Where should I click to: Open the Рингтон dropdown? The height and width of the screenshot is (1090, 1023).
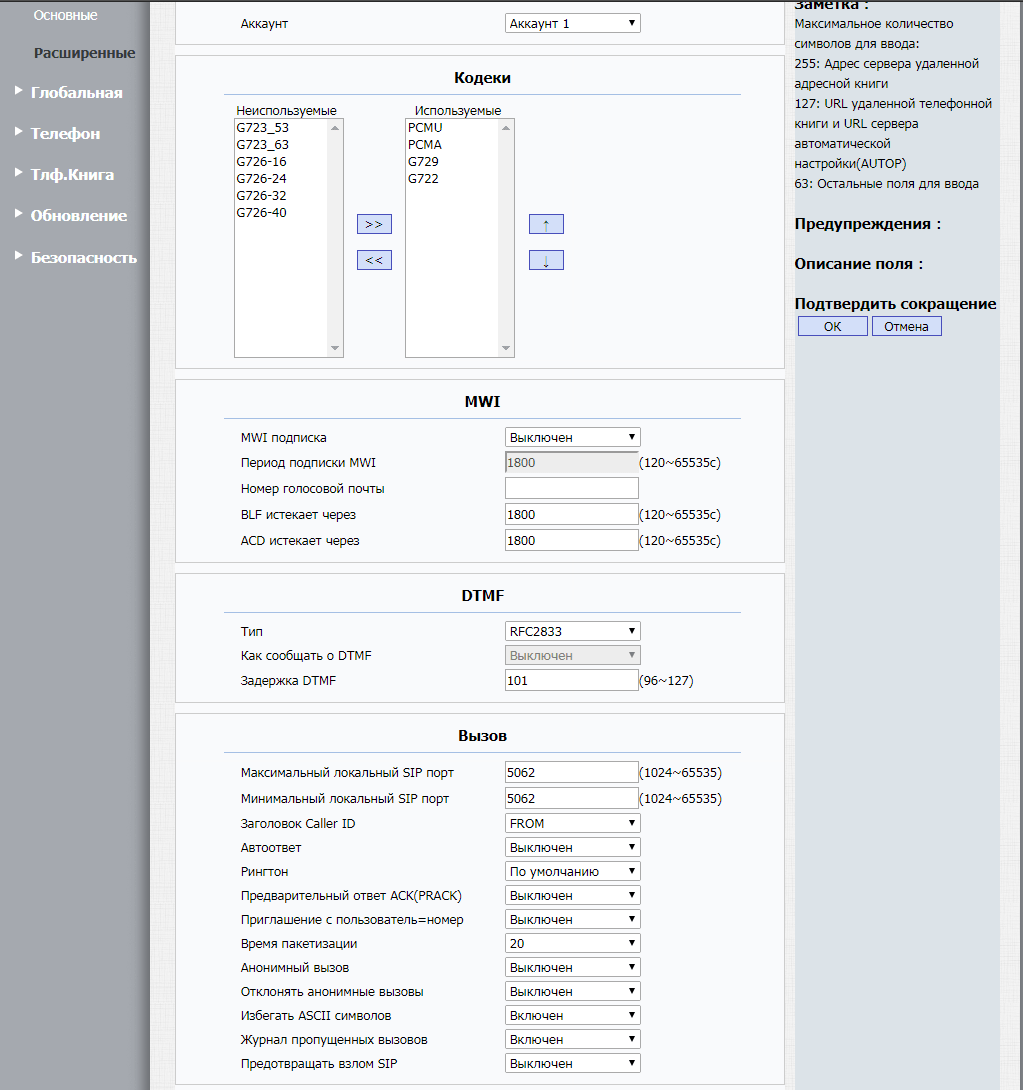click(573, 871)
